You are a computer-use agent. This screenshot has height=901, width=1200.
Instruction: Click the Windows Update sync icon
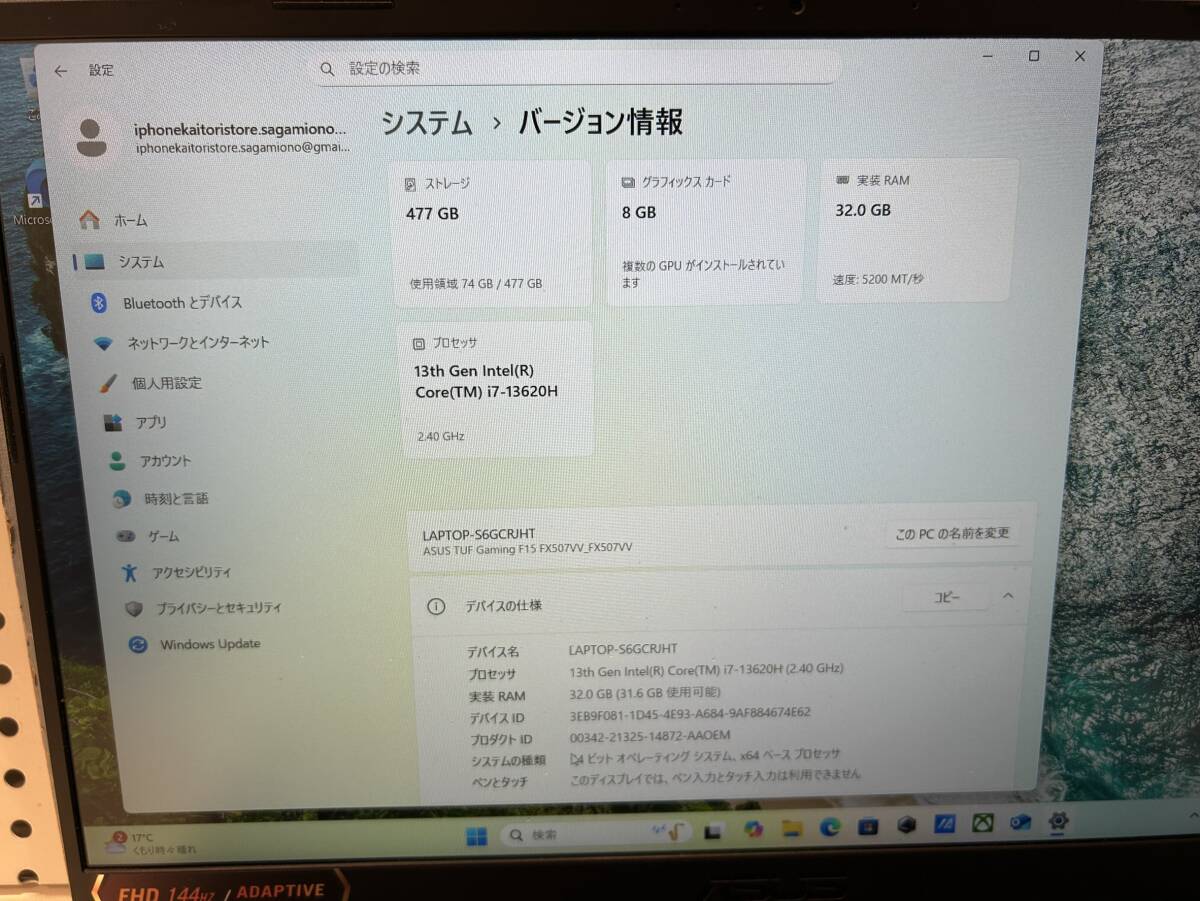point(138,645)
